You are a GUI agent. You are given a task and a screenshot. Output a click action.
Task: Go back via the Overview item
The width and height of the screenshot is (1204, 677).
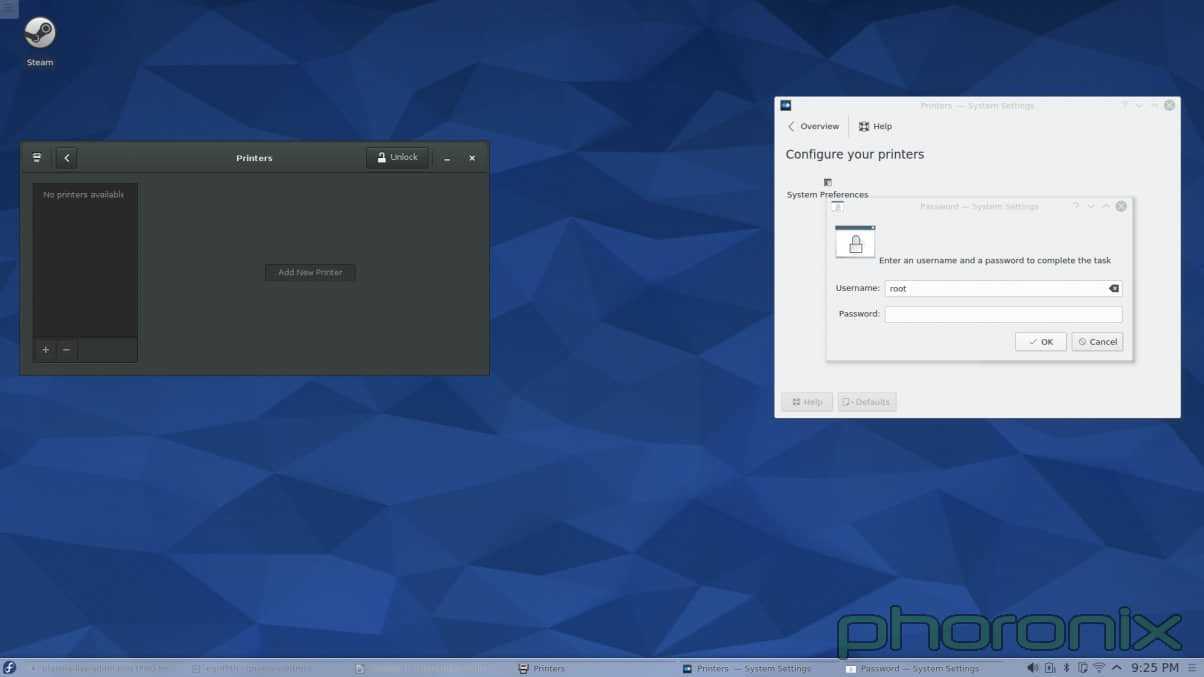812,126
